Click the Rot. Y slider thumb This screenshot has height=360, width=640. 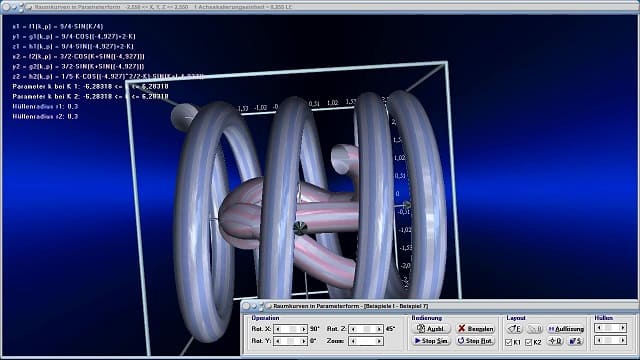(x=290, y=341)
